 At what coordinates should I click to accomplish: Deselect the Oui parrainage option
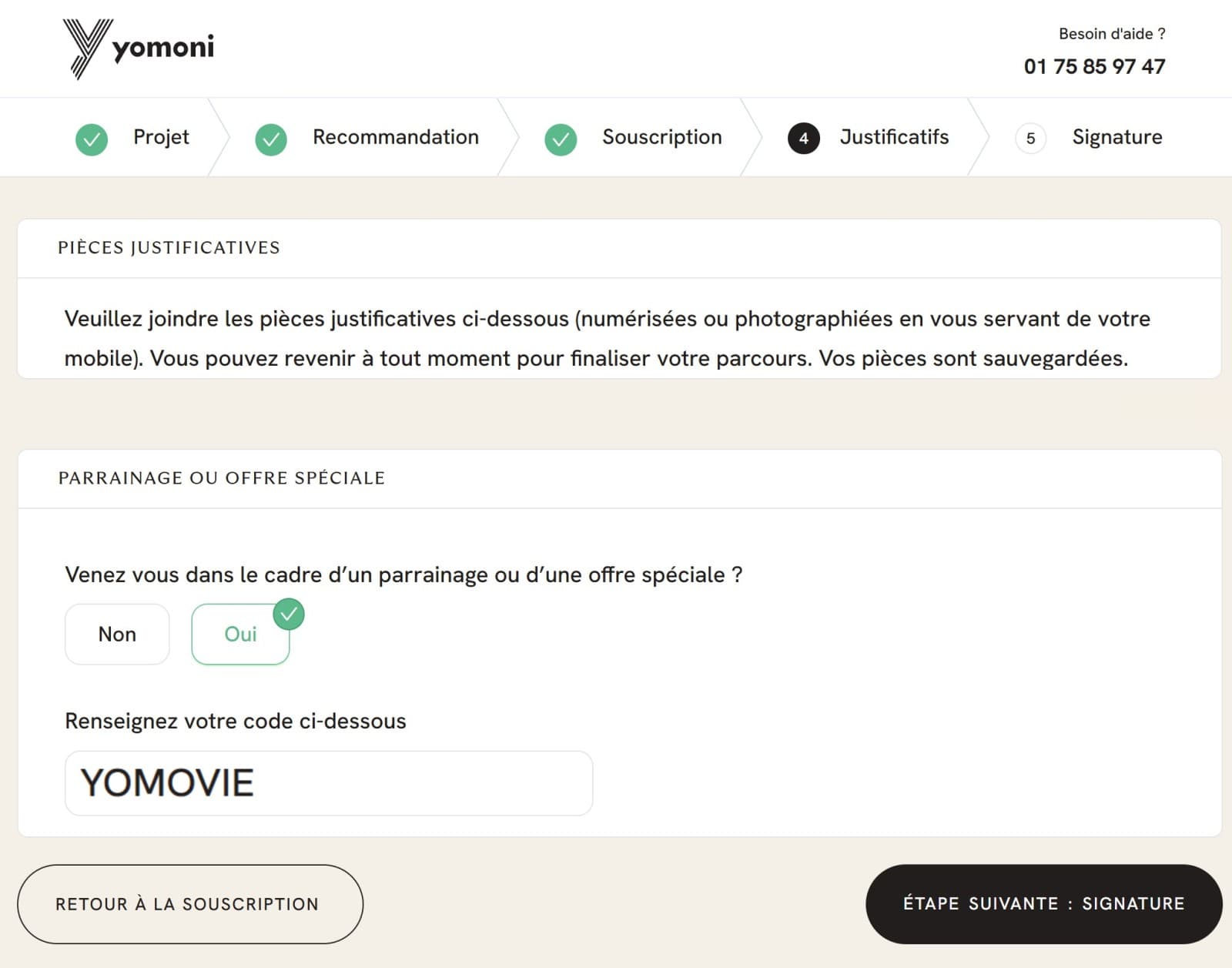click(240, 634)
